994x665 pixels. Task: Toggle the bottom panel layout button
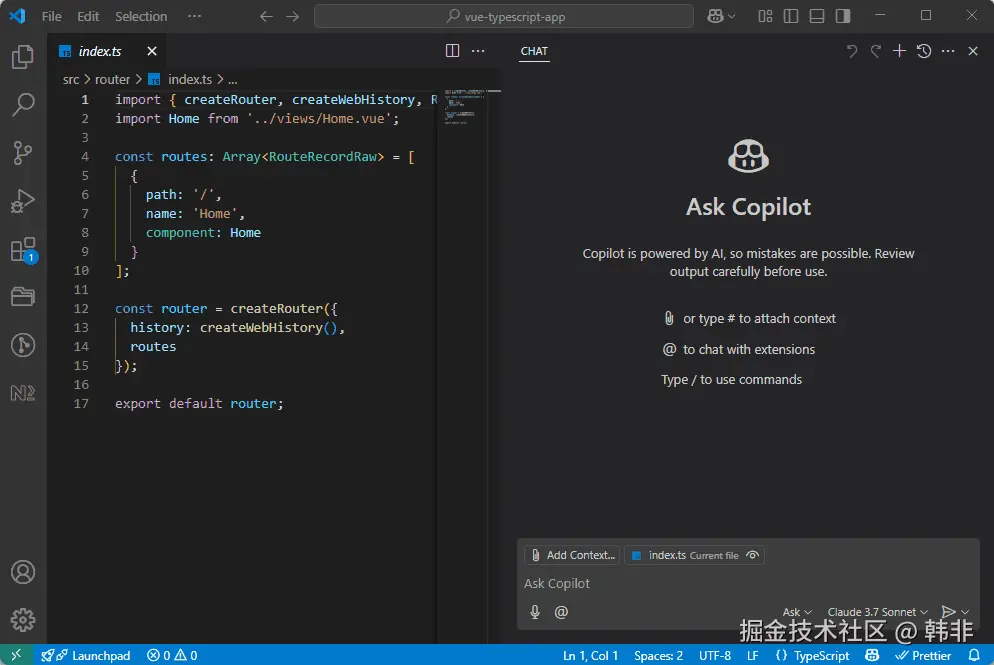click(x=817, y=16)
